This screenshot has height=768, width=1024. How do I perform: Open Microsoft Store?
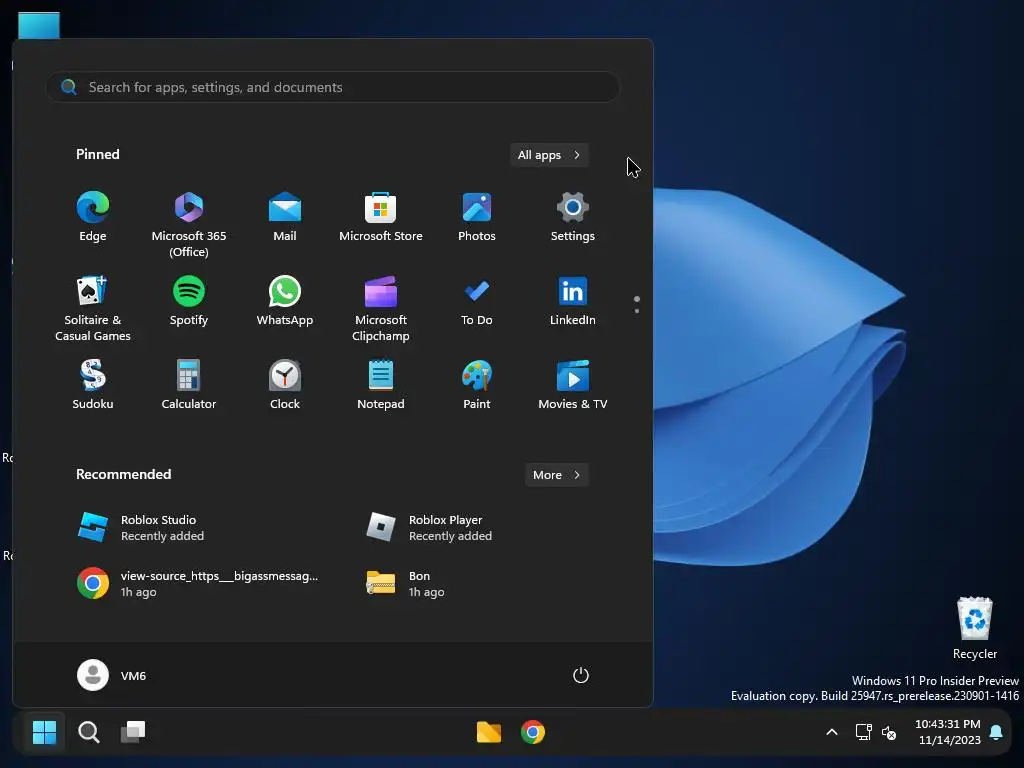click(x=381, y=217)
